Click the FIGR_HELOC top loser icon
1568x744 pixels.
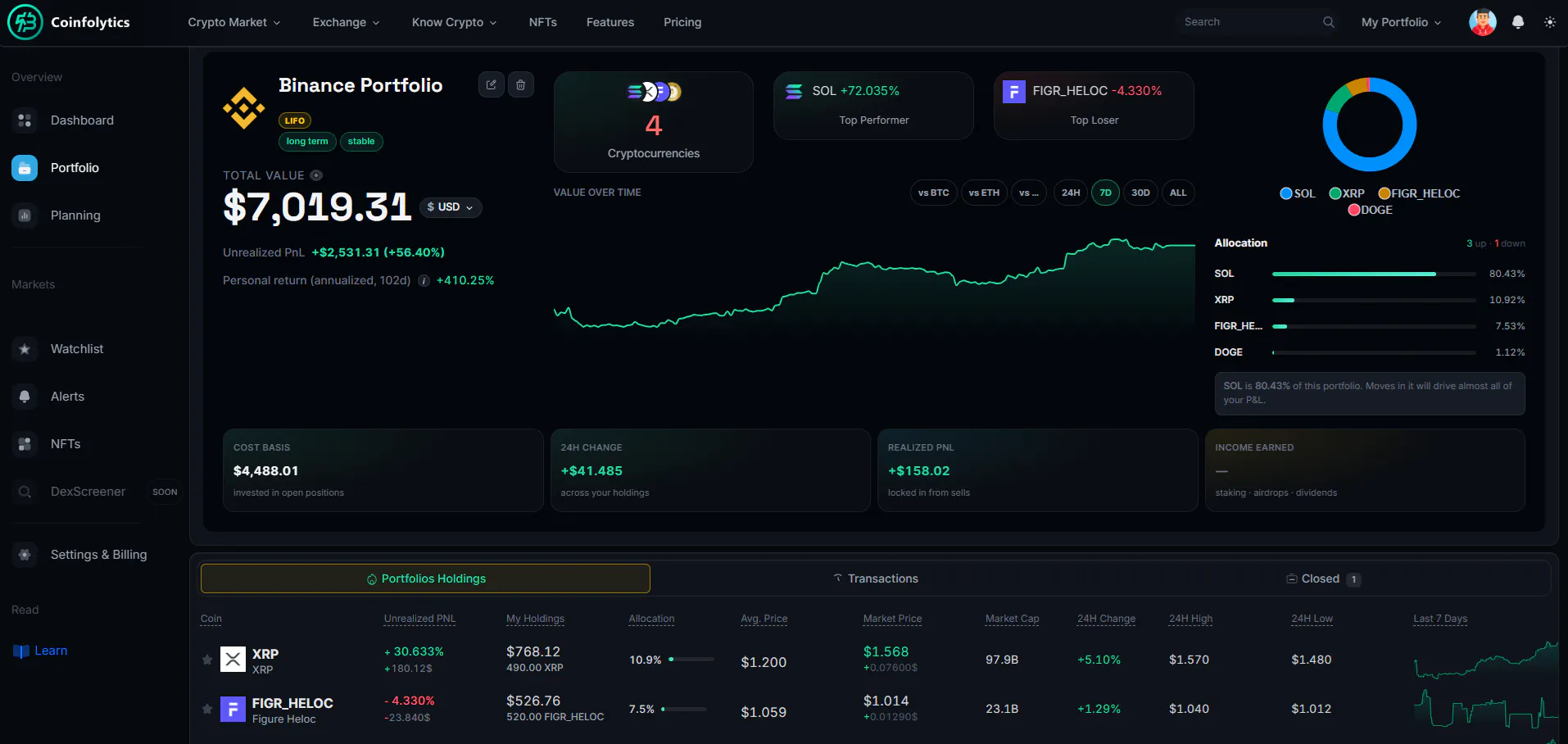click(x=1014, y=91)
